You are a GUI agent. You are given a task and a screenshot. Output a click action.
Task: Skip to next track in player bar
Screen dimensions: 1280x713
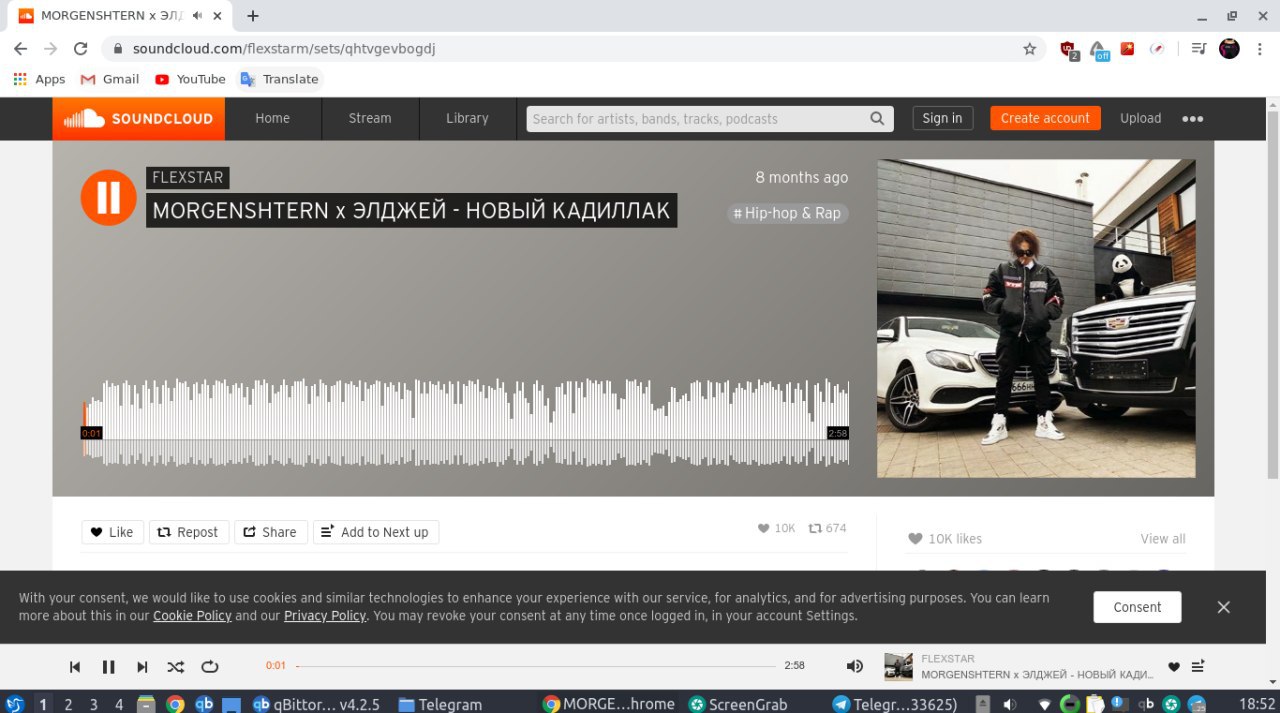pos(142,667)
